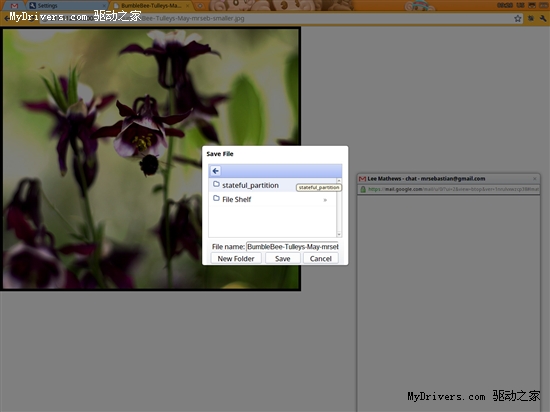Click the New Folder button
Image resolution: width=550 pixels, height=412 pixels.
click(236, 259)
